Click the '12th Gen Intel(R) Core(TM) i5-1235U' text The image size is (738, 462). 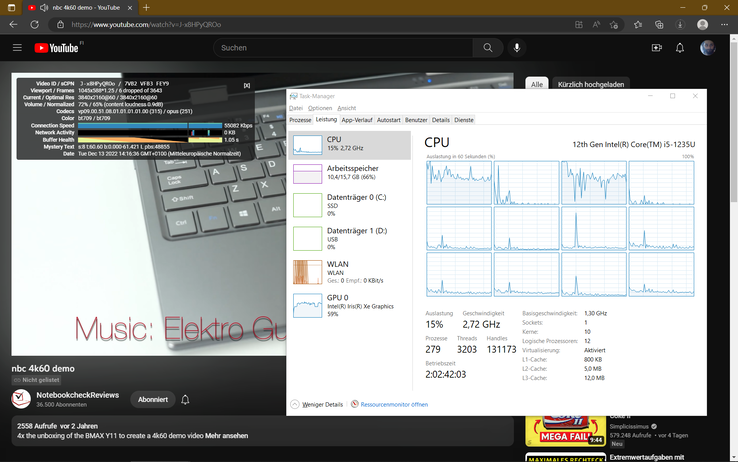pos(634,144)
